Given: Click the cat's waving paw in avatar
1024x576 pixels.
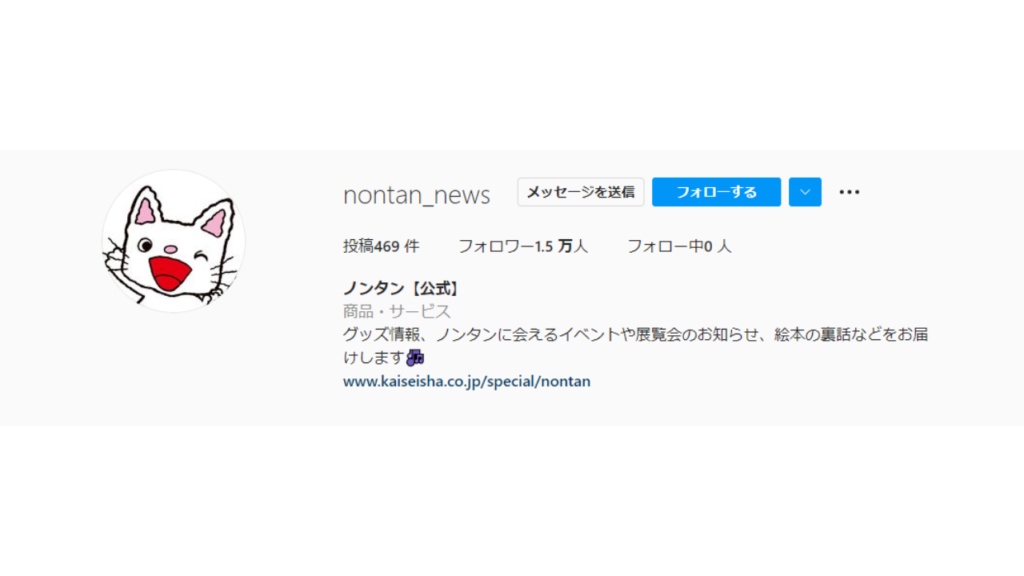Looking at the screenshot, I should click(117, 257).
